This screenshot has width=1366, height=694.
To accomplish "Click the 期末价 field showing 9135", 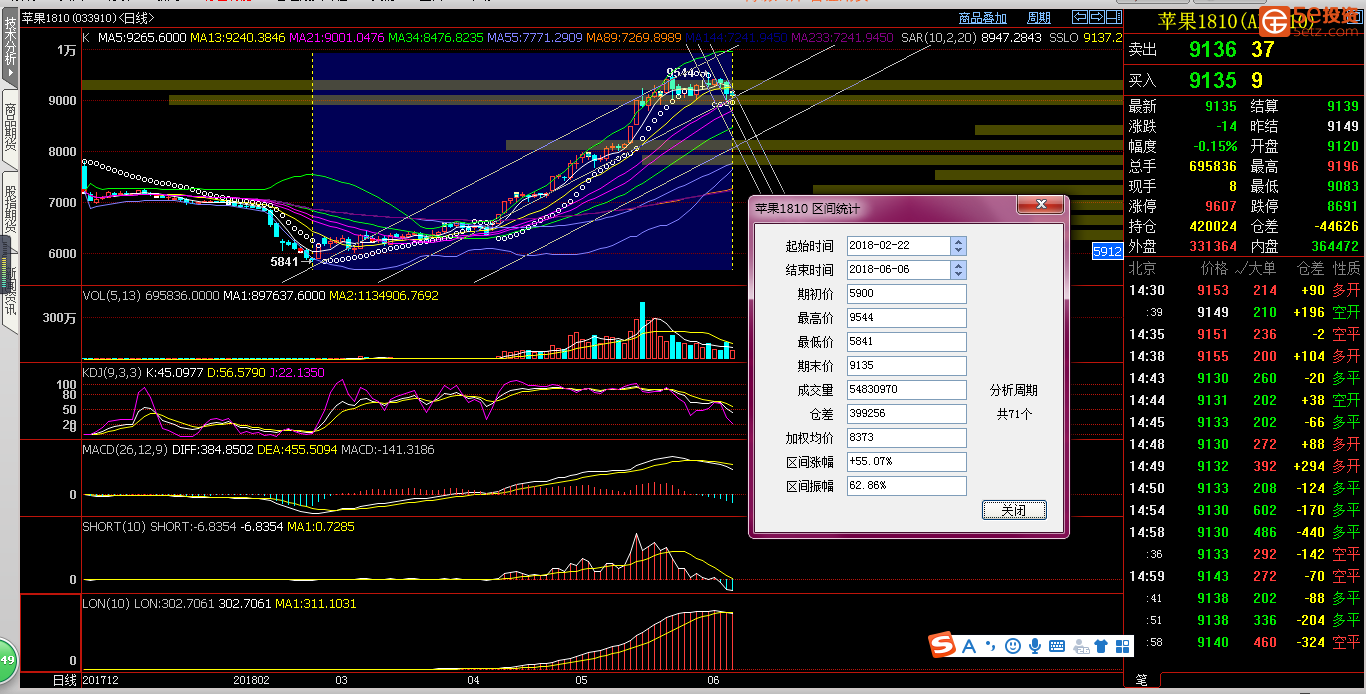I will [x=907, y=366].
